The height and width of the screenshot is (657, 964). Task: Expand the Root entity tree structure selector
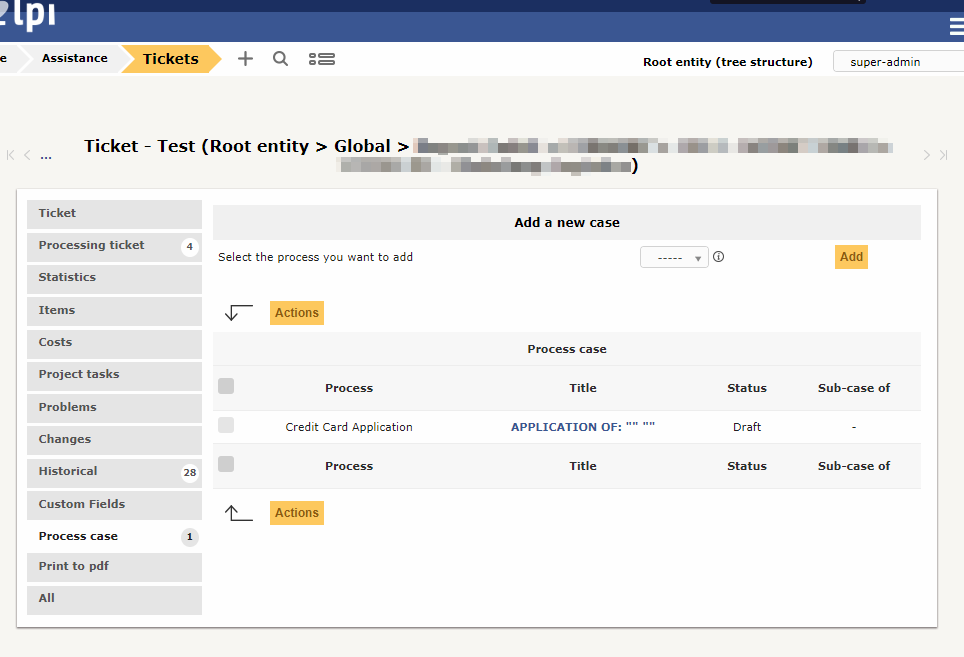click(x=727, y=62)
